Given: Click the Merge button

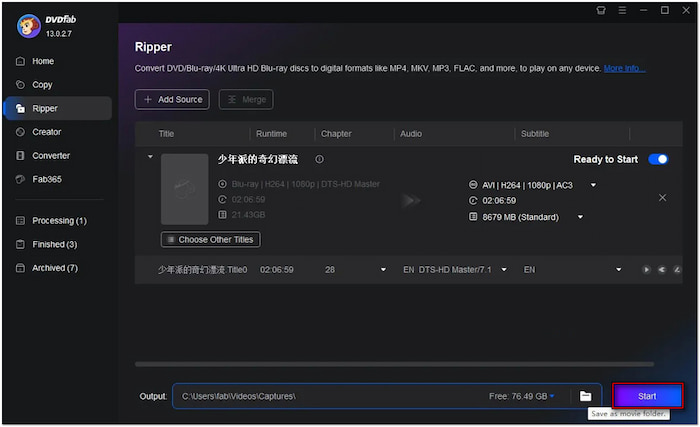Looking at the screenshot, I should (x=246, y=99).
